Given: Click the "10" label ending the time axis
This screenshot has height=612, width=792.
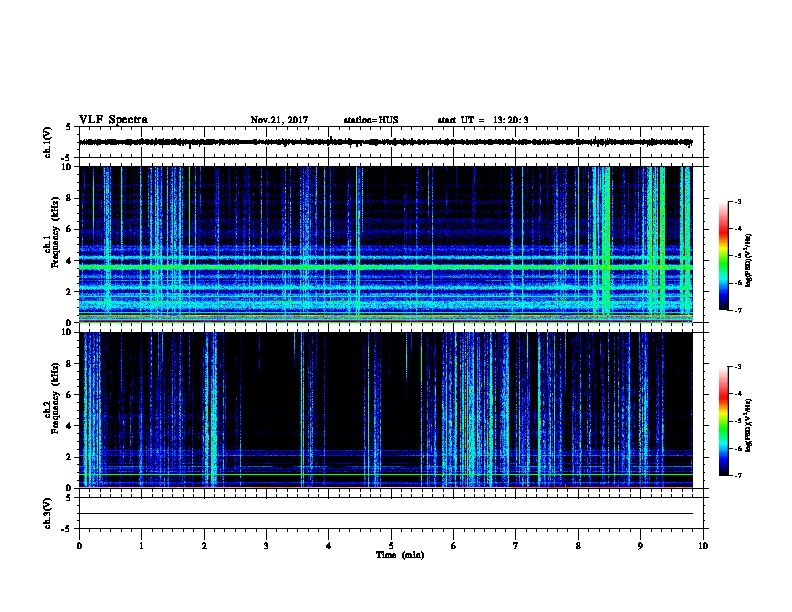Looking at the screenshot, I should (x=703, y=545).
